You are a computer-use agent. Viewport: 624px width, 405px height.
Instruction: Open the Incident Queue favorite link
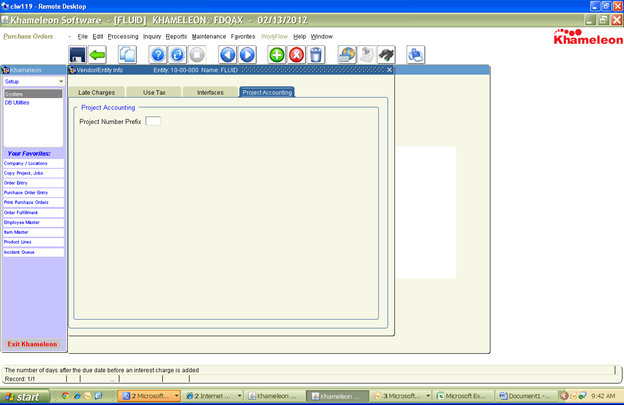[x=33, y=252]
